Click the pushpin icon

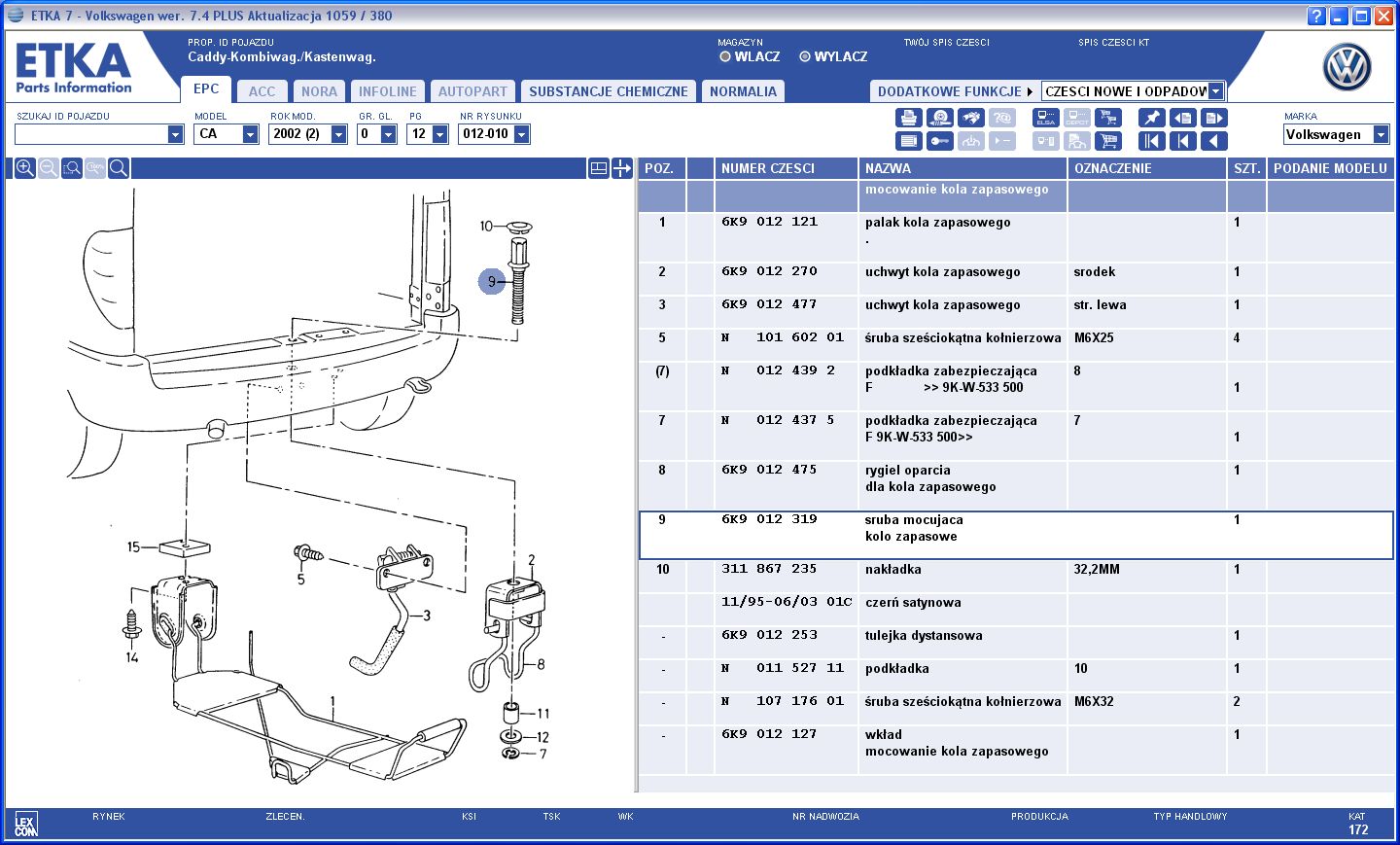[x=1152, y=118]
